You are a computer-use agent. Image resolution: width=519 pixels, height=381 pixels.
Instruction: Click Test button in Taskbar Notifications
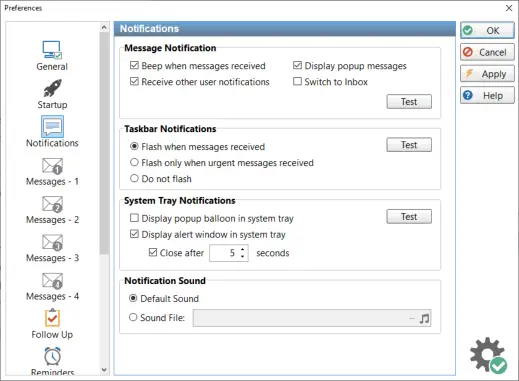pos(409,145)
